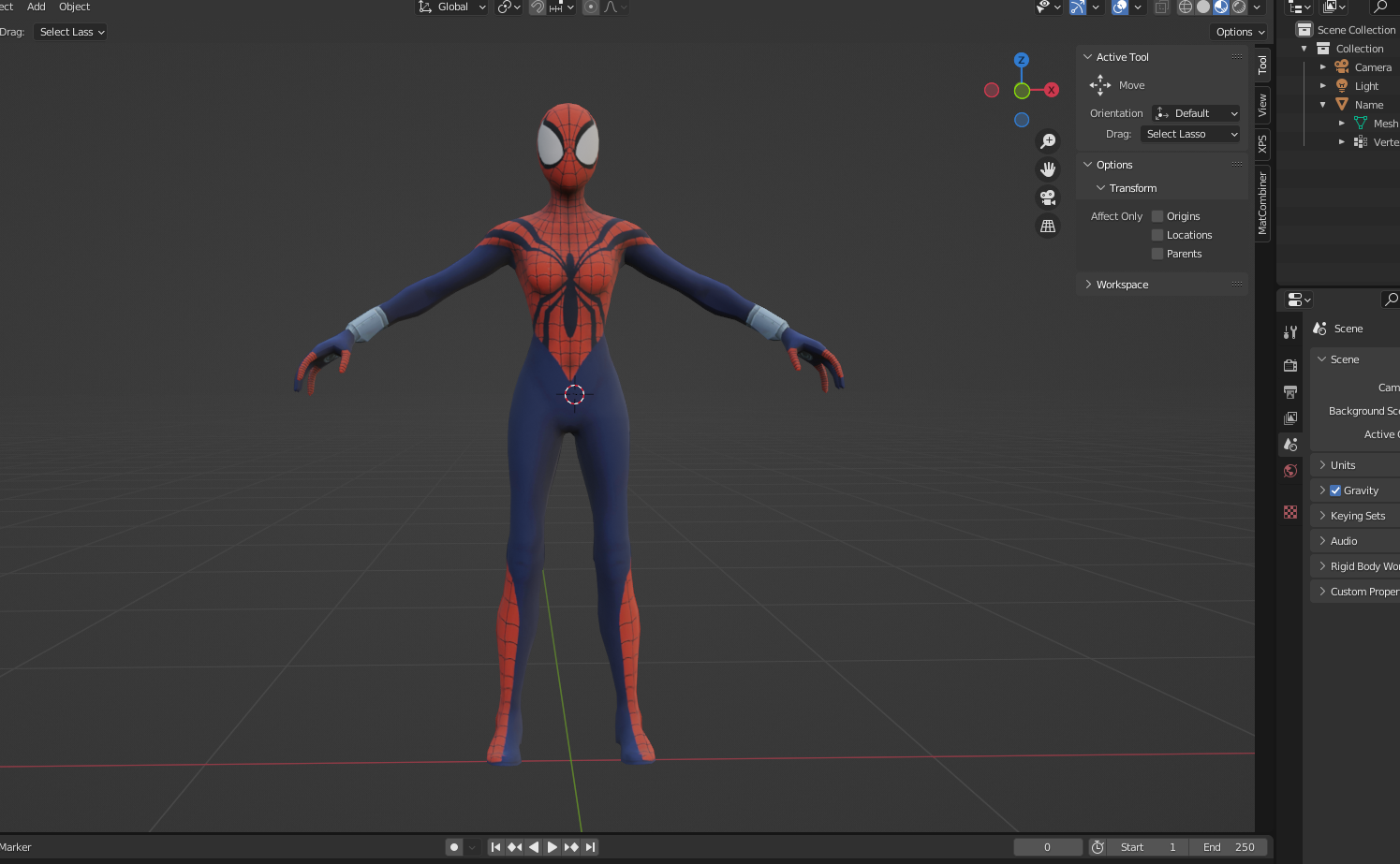Enable Origins affect-only checkbox
Viewport: 1400px width, 864px height.
point(1157,216)
